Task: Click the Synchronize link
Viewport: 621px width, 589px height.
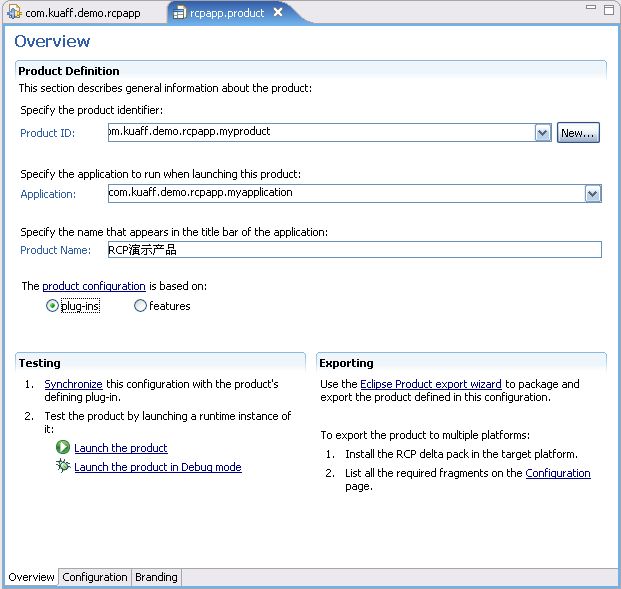Action: coord(73,384)
